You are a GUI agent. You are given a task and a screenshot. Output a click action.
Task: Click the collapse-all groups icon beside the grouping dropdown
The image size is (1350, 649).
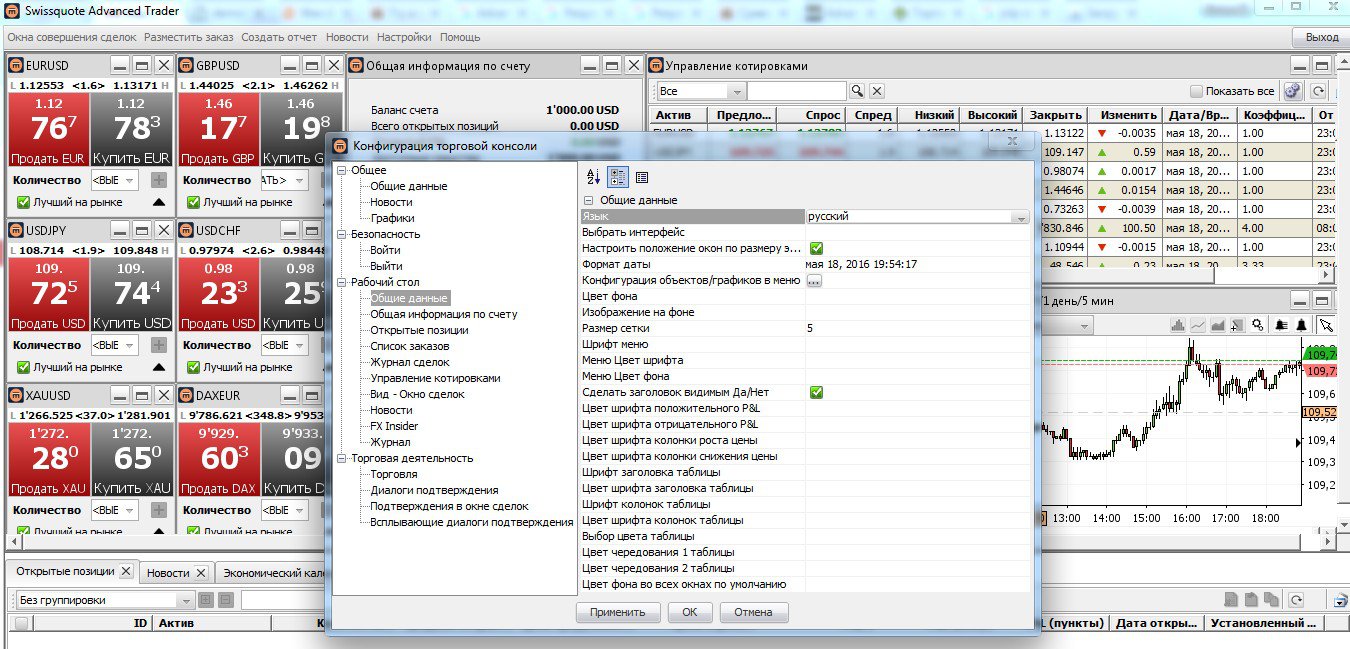click(226, 600)
